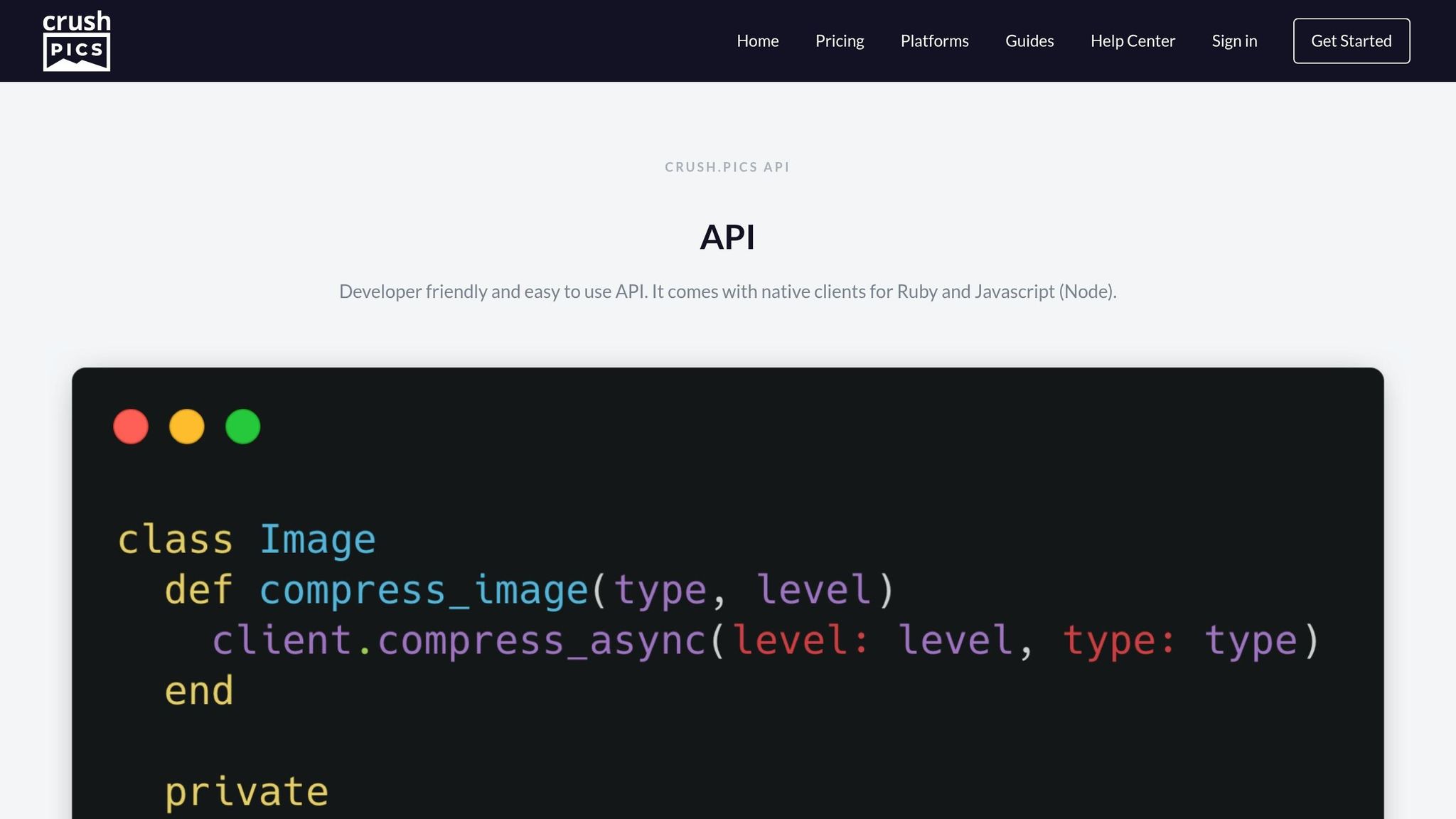Click the green window dot

click(242, 427)
